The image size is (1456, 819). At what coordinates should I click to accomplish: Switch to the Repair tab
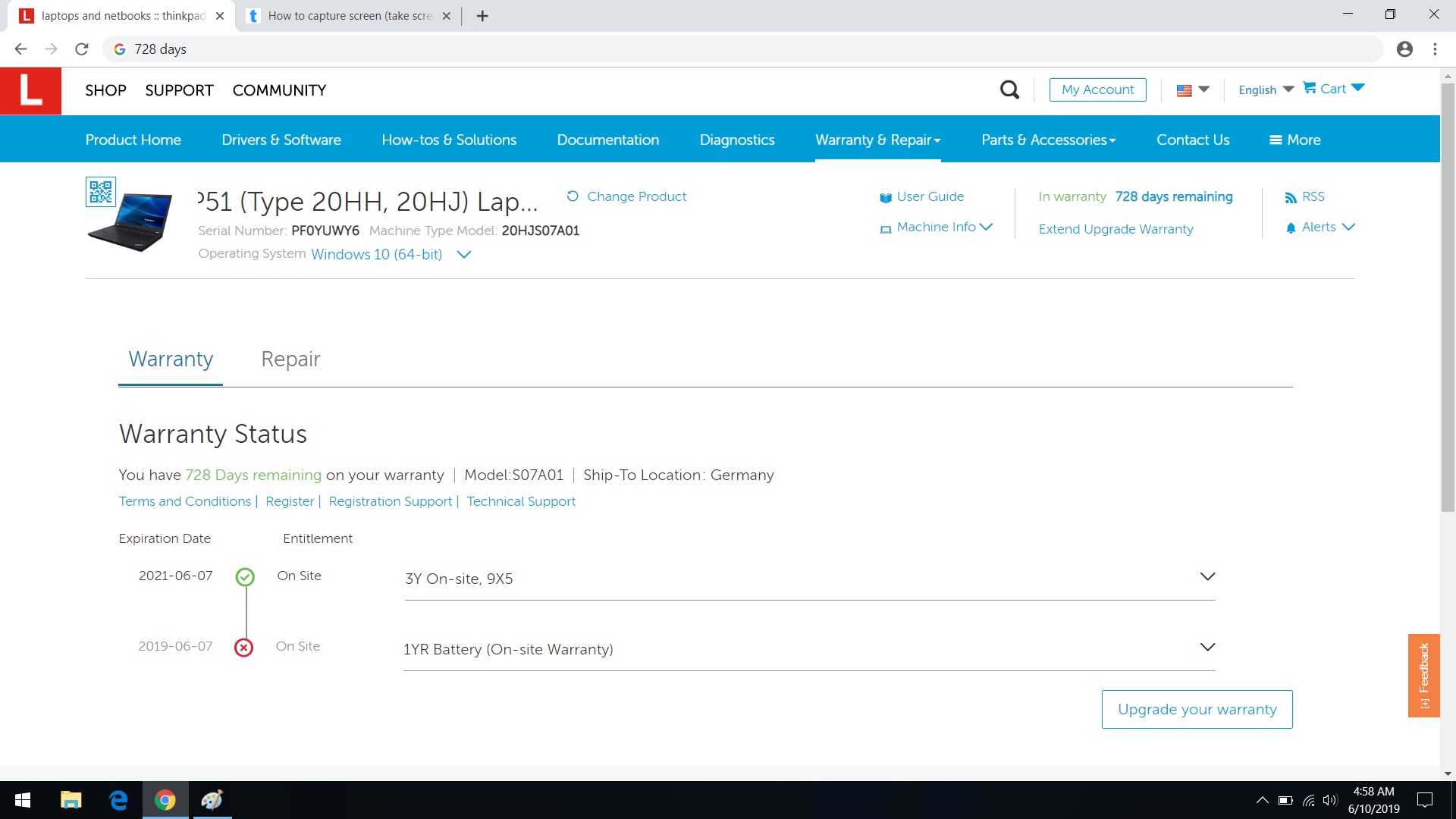coord(290,359)
